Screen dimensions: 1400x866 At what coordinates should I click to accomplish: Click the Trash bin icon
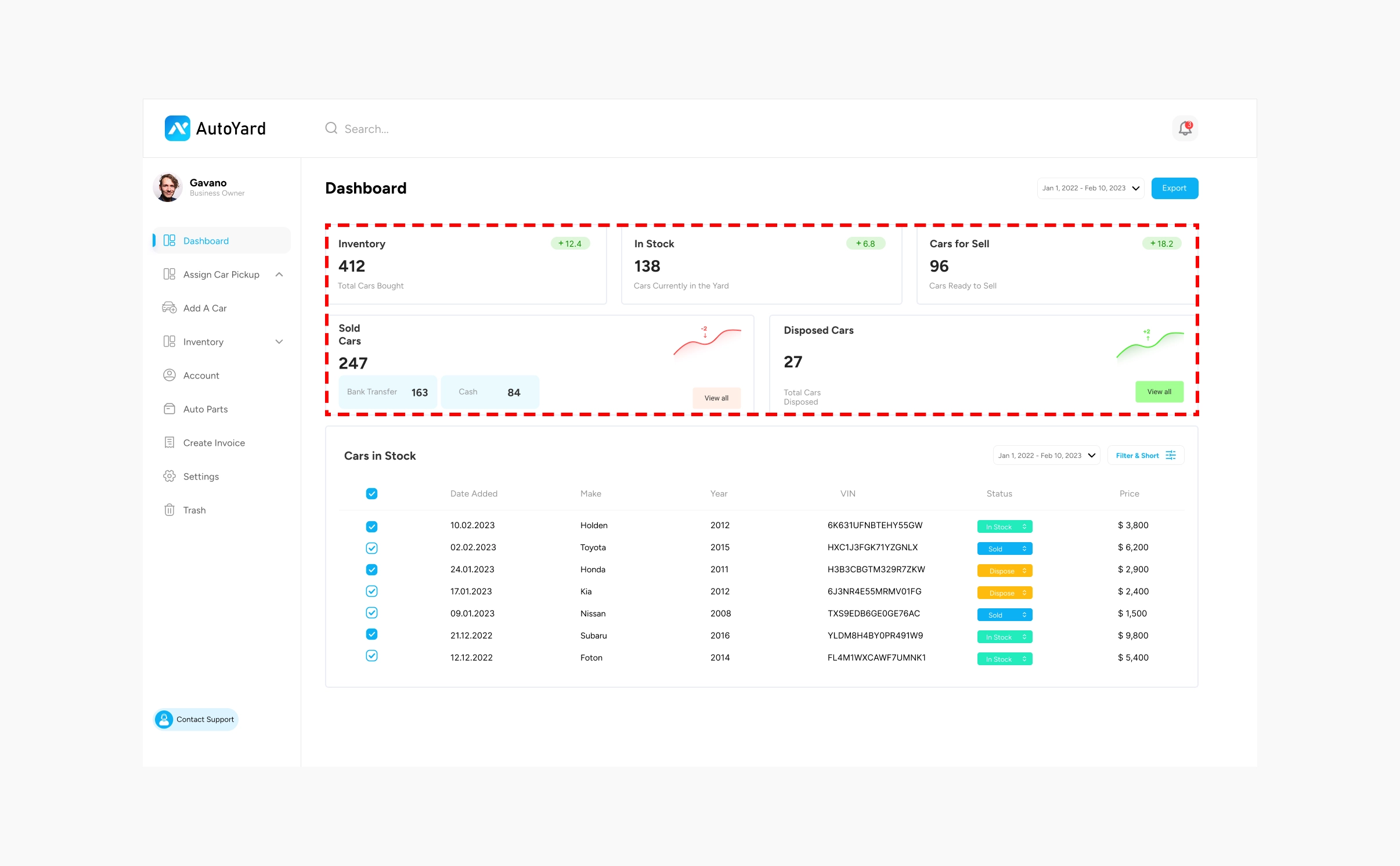click(169, 510)
